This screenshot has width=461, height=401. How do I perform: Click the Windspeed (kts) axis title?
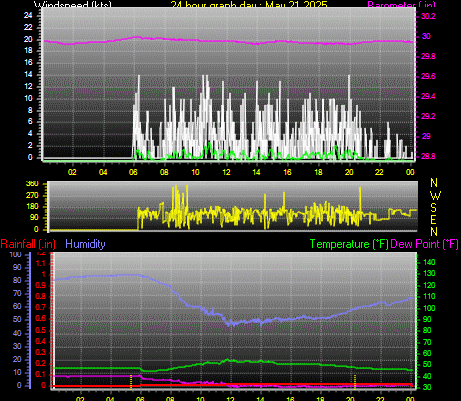[73, 4]
